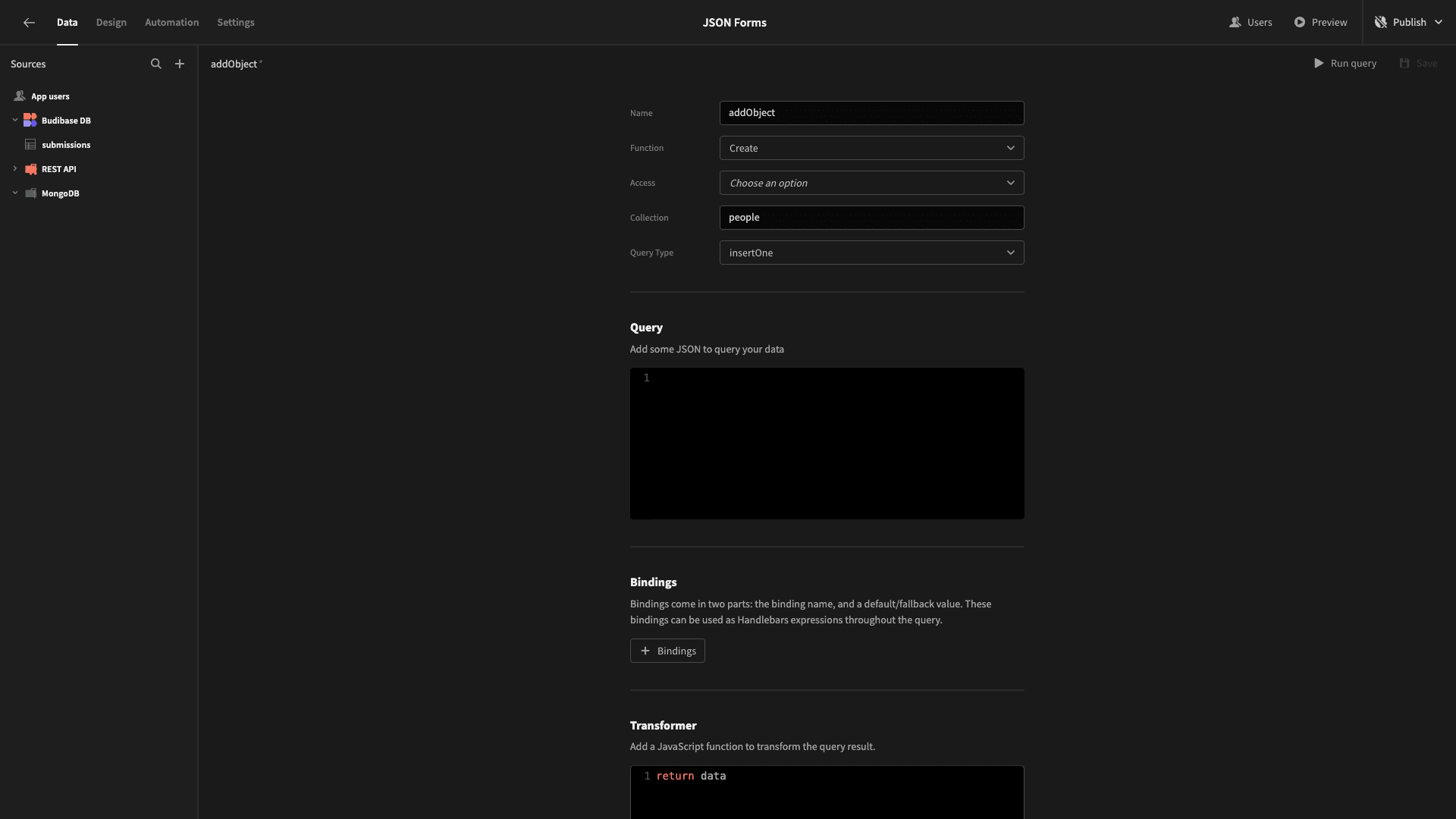
Task: Open the Access dropdown
Action: (x=871, y=183)
